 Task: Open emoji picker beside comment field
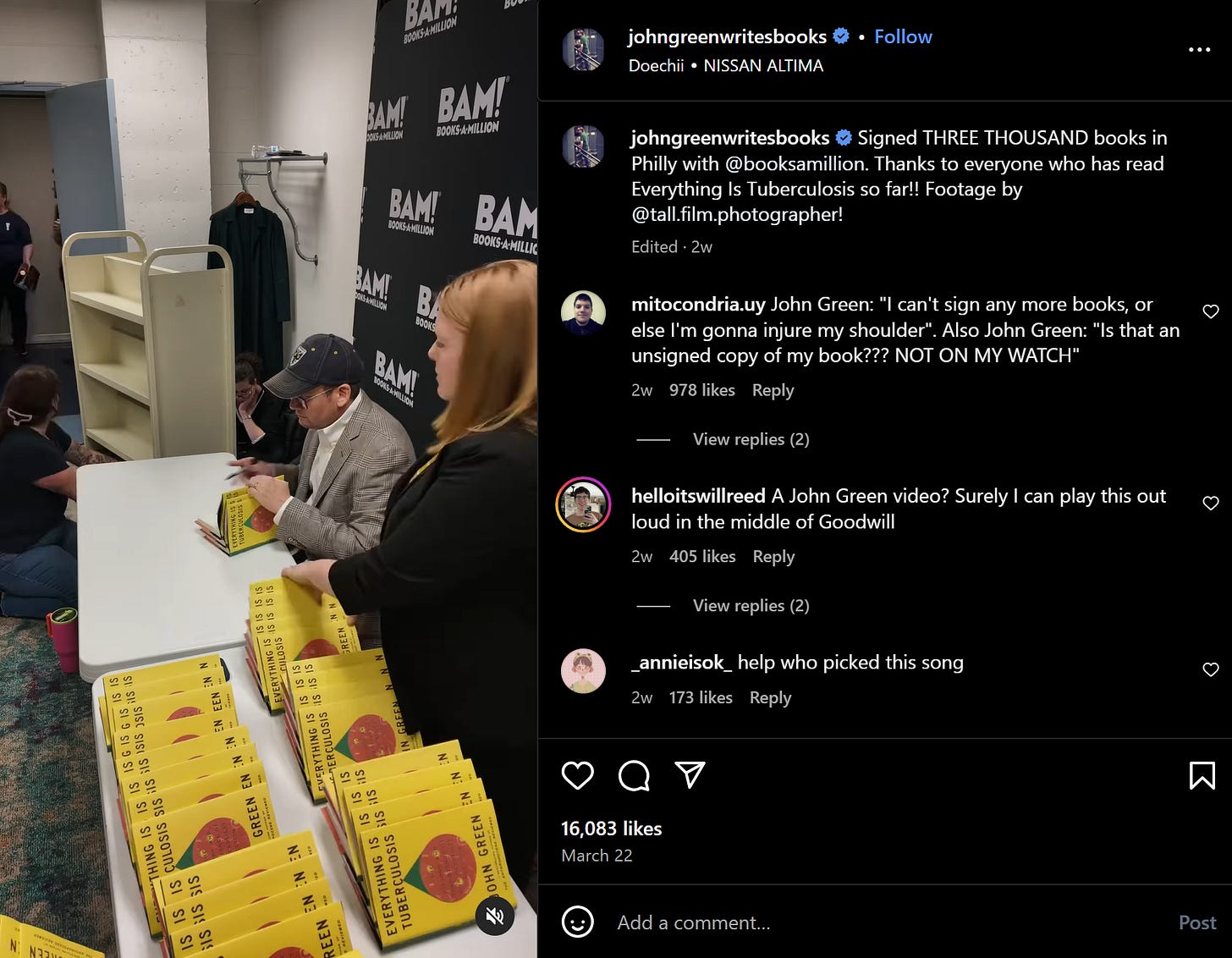(578, 922)
